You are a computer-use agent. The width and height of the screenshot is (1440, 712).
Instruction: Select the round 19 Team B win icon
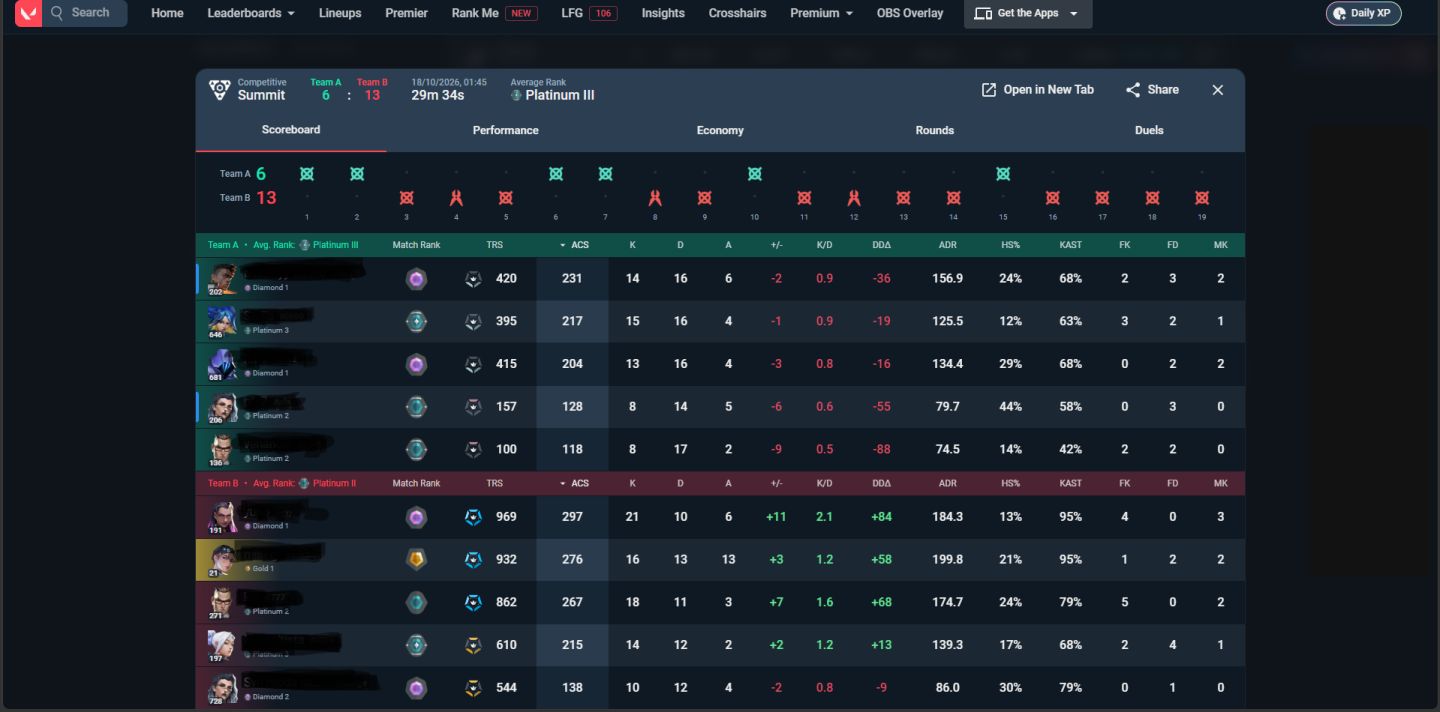click(1202, 198)
